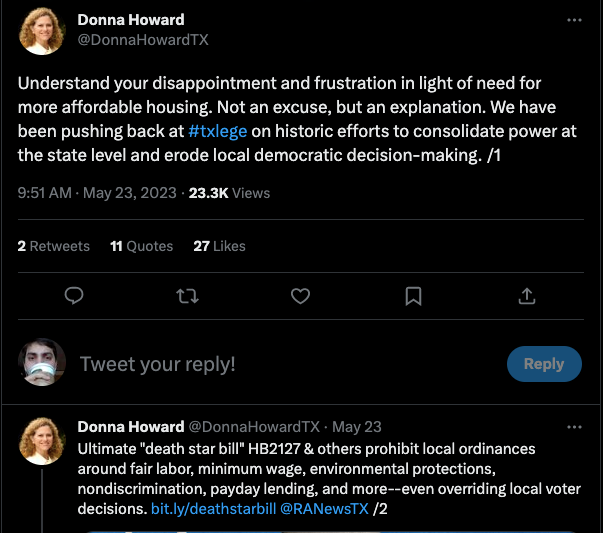Open the @RANewsTX mention
This screenshot has height=533, width=603.
[x=324, y=509]
